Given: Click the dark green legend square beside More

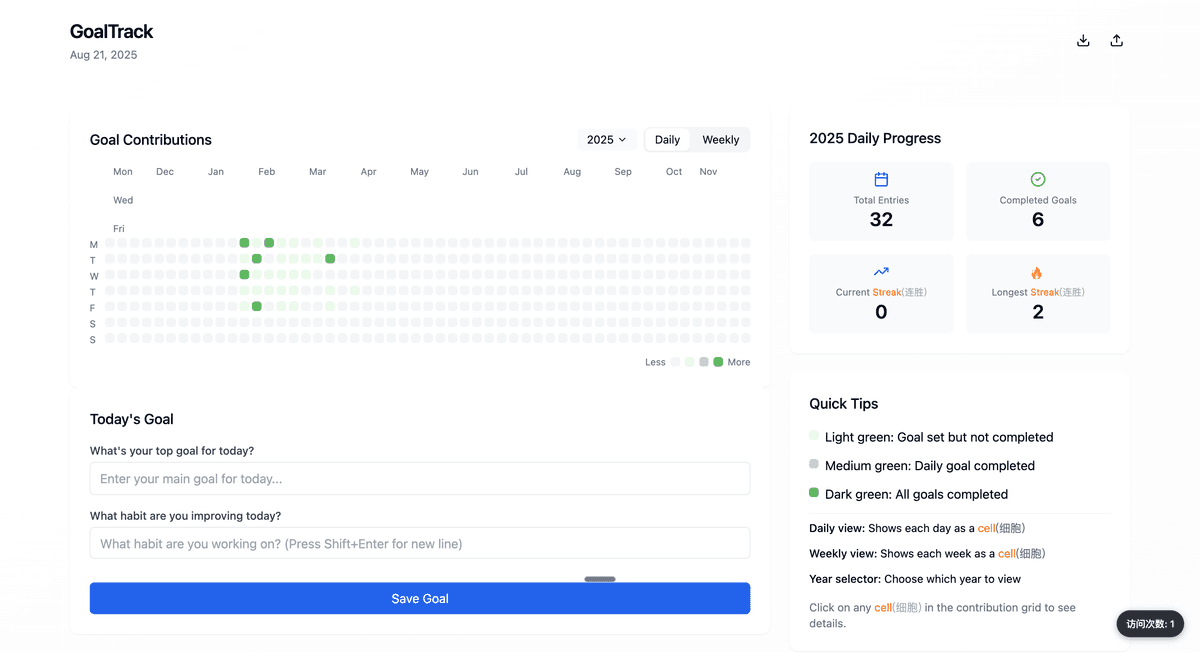Looking at the screenshot, I should [718, 362].
